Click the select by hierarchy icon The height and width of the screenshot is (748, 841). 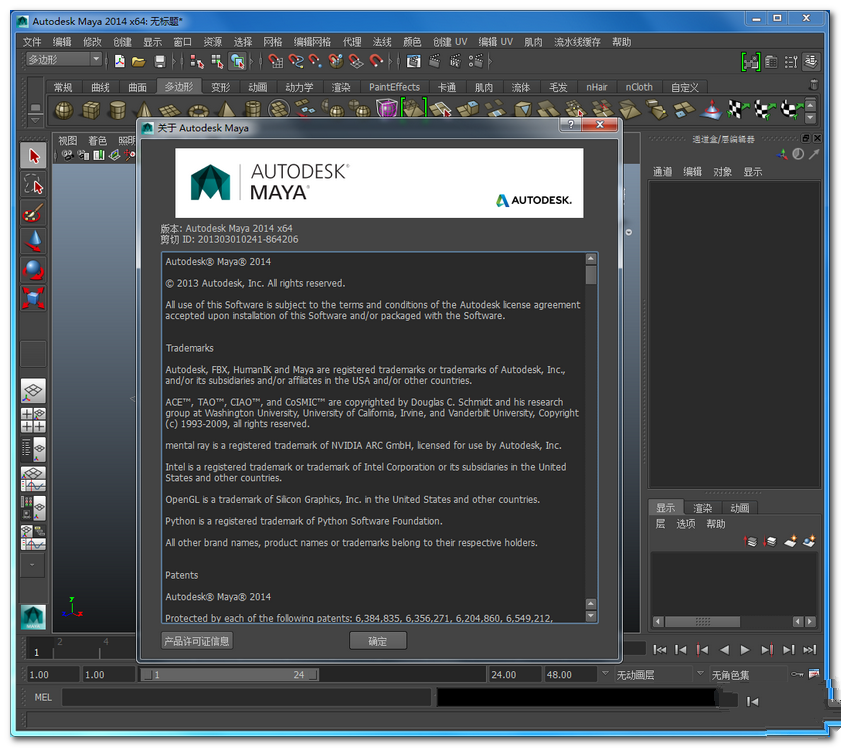point(196,62)
